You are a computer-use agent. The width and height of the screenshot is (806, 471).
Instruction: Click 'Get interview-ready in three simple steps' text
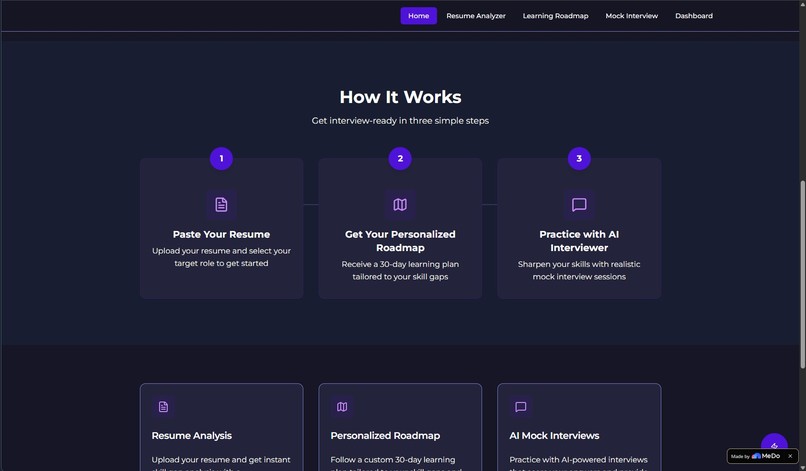coord(400,121)
